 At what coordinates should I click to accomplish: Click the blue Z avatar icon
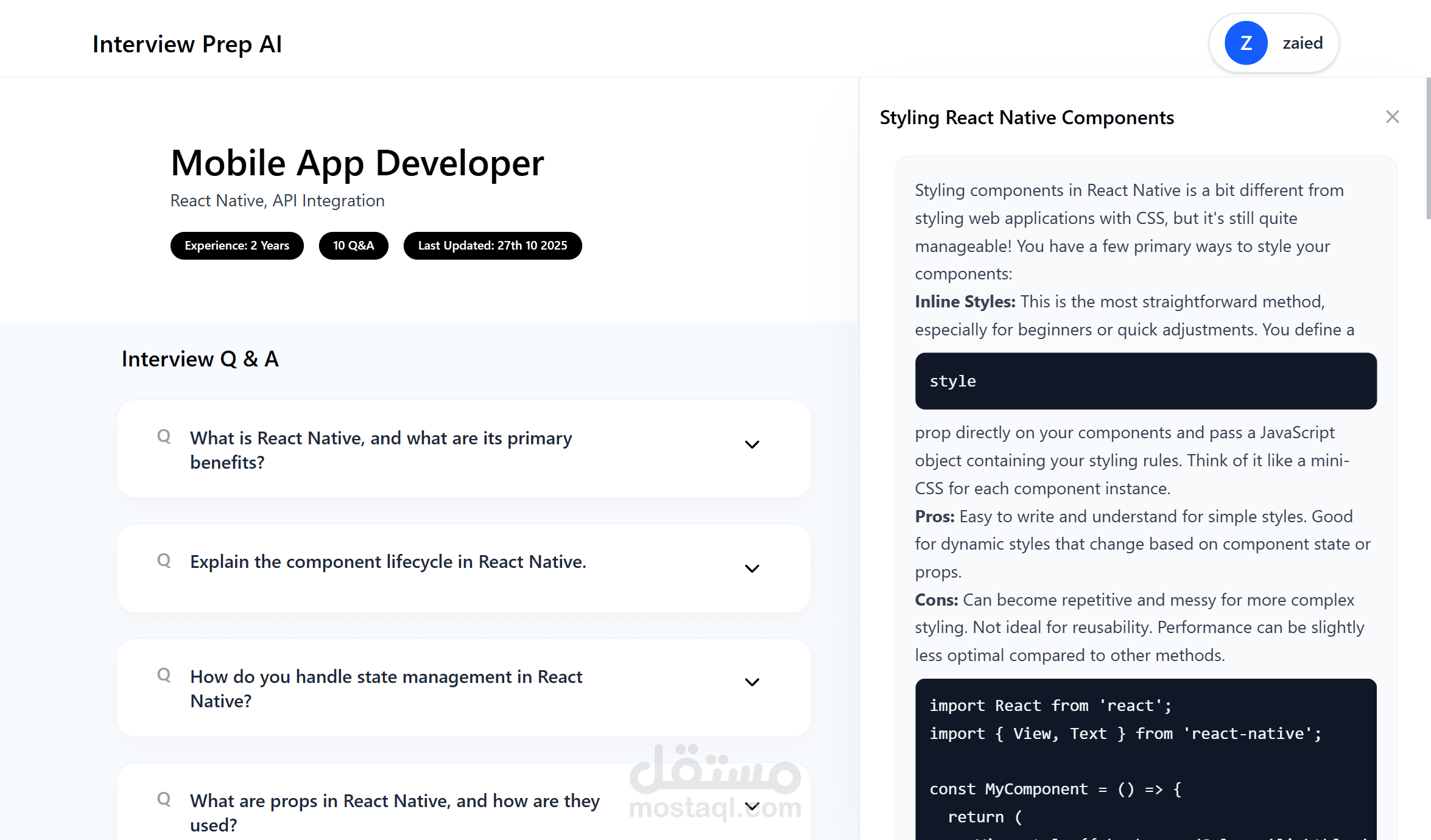click(x=1246, y=43)
